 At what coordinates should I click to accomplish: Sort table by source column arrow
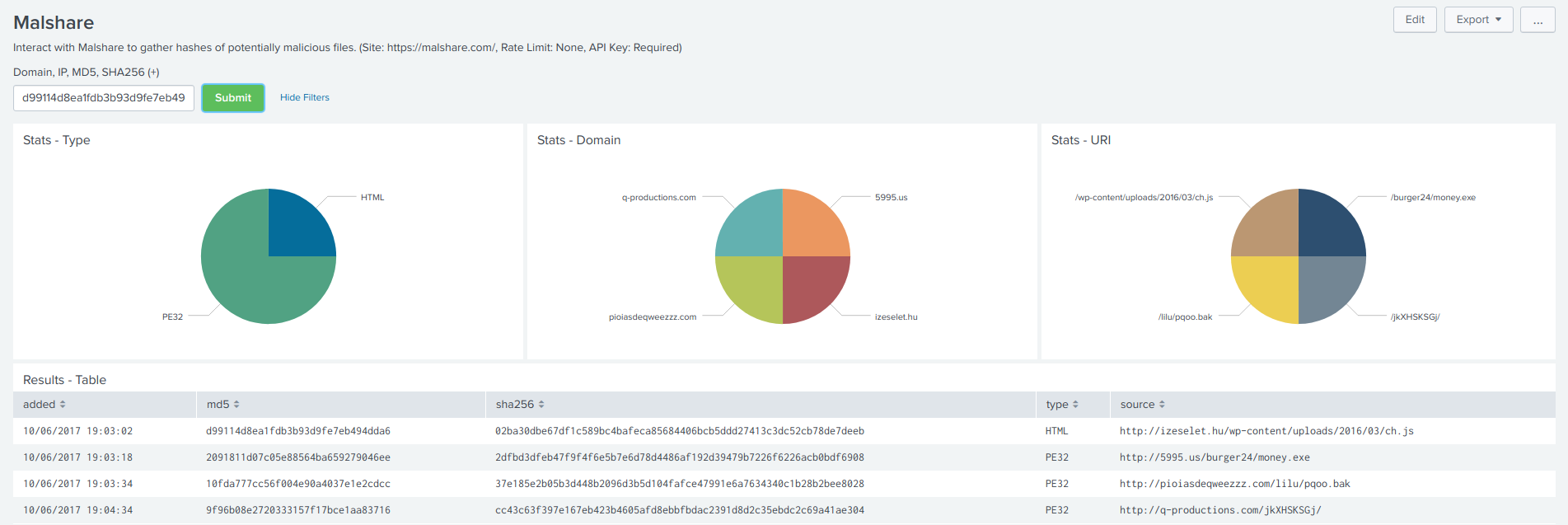1162,405
